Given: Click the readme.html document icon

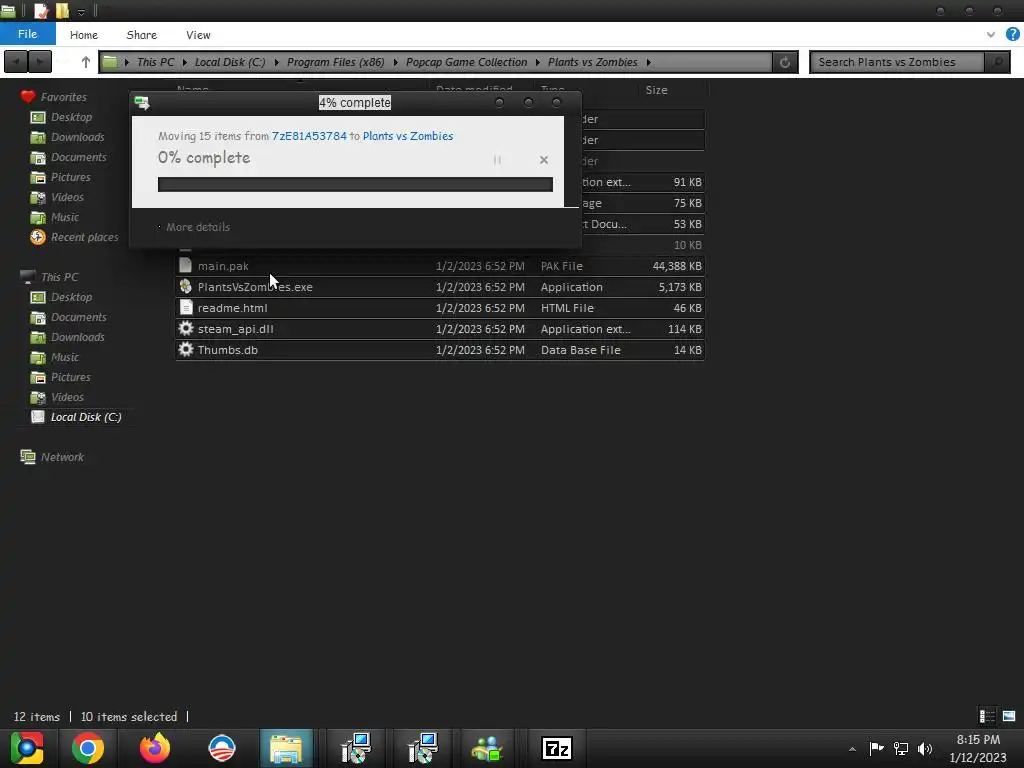Looking at the screenshot, I should (x=185, y=307).
